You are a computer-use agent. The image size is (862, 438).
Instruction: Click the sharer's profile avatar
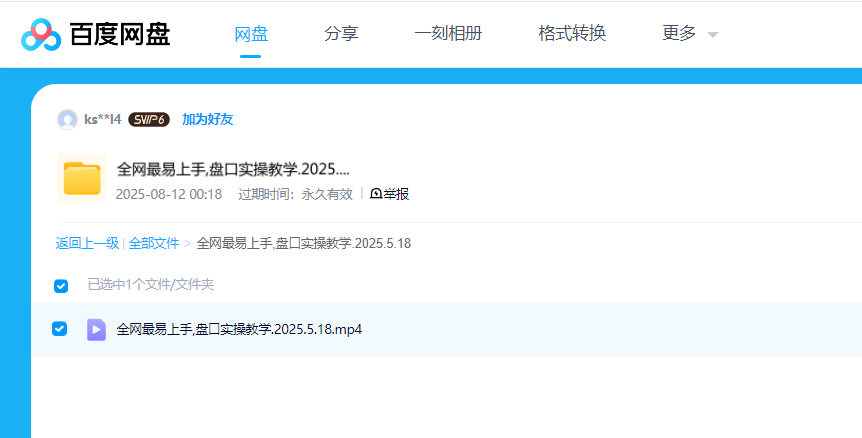68,120
